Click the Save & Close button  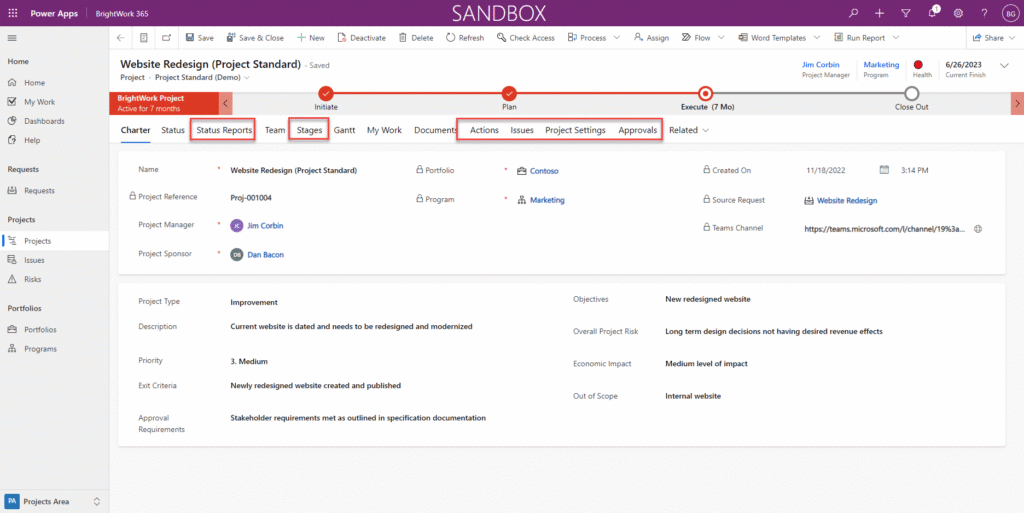tap(255, 38)
